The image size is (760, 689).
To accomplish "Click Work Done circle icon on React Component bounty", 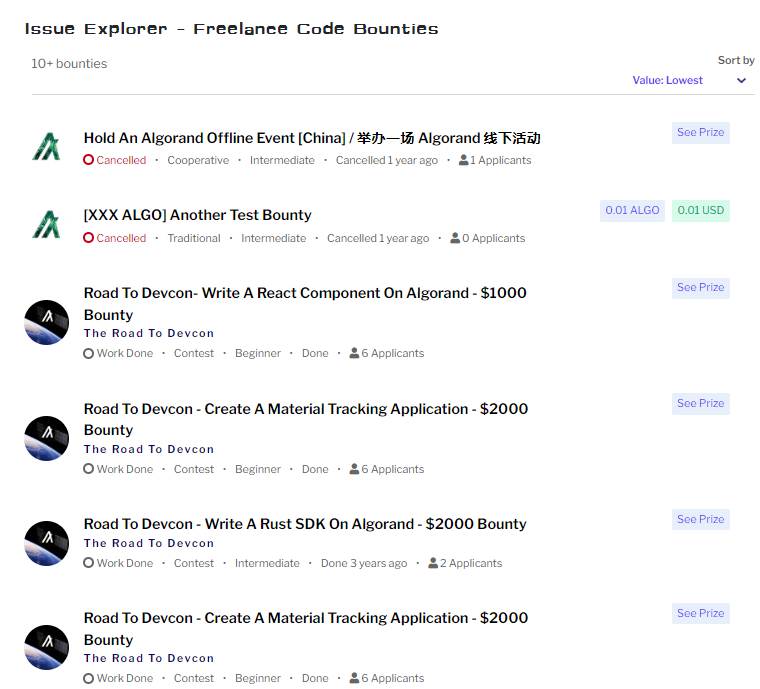I will click(x=89, y=353).
